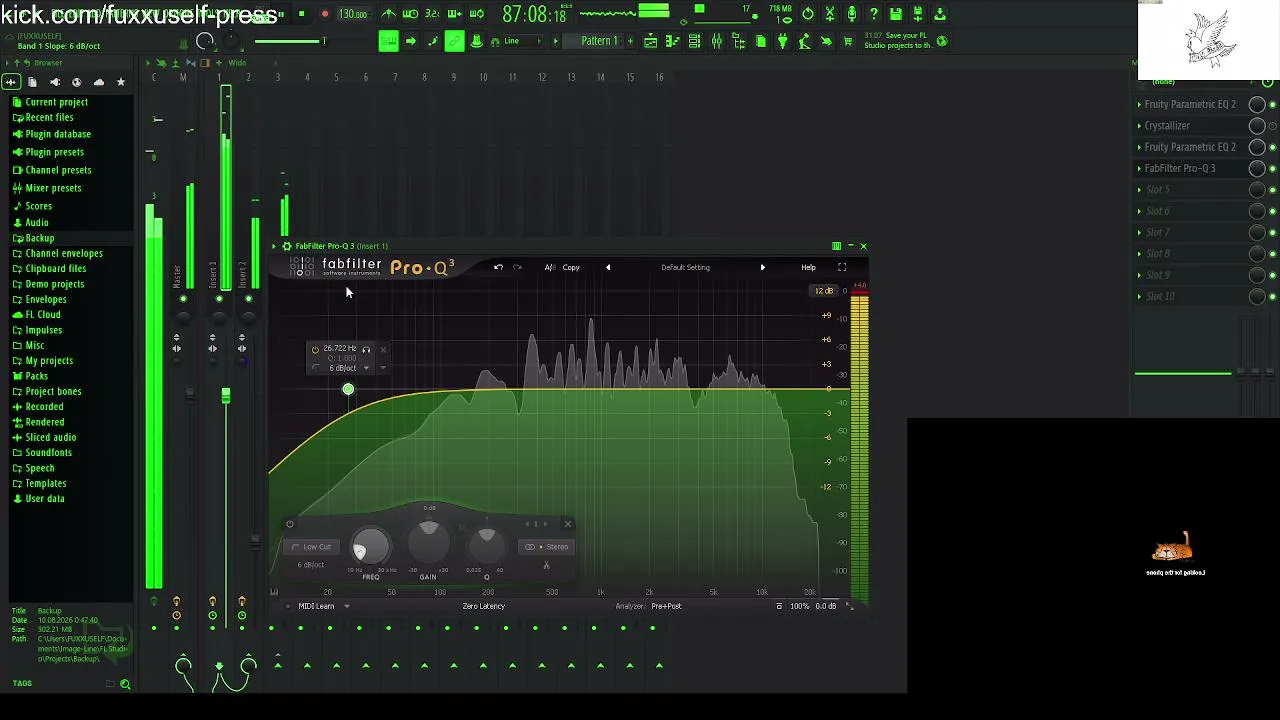Click the undo arrow in Pro-Q 3

point(498,267)
